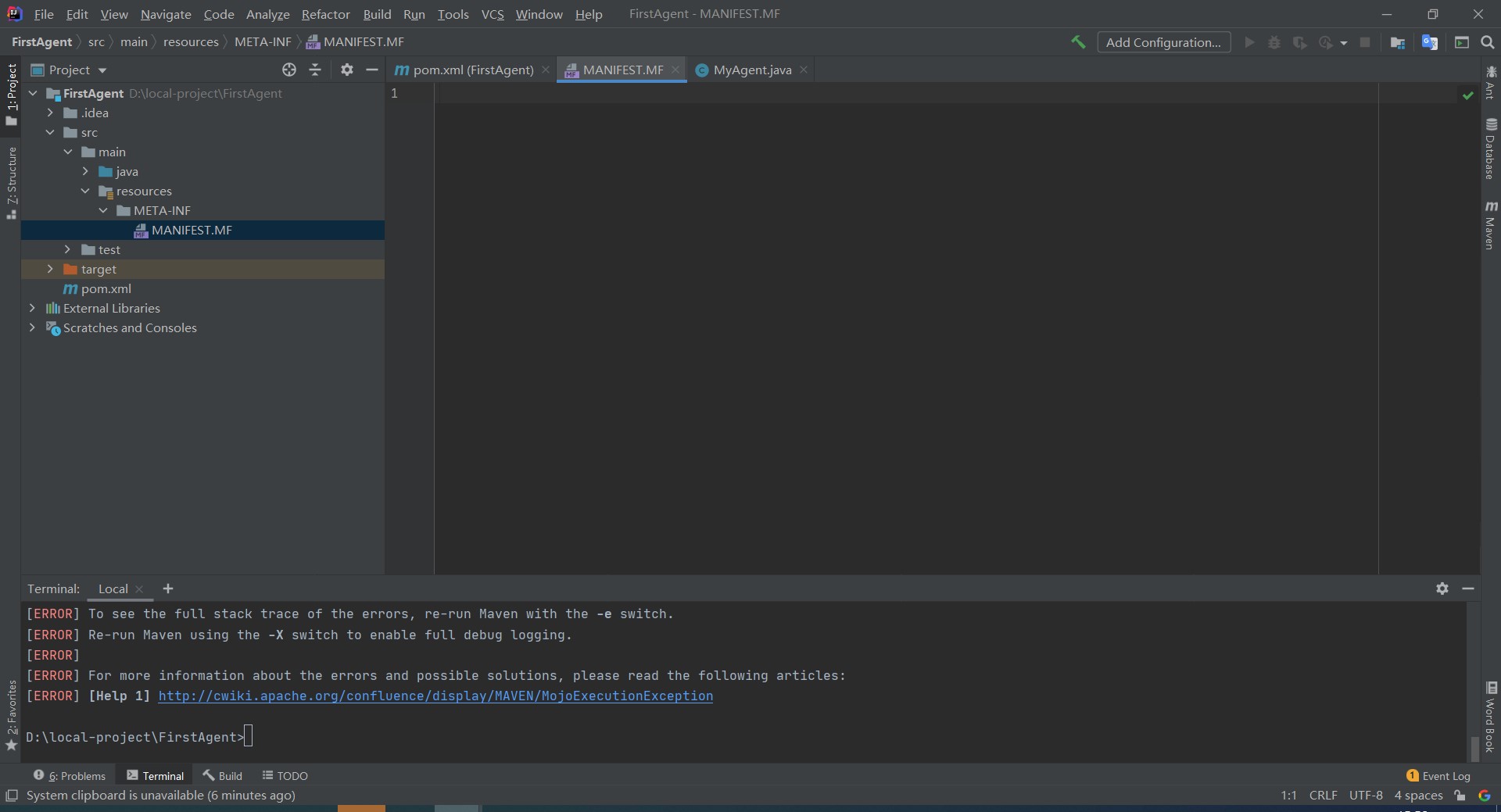The width and height of the screenshot is (1501, 812).
Task: Click the Run with Coverage icon
Action: (x=1299, y=42)
